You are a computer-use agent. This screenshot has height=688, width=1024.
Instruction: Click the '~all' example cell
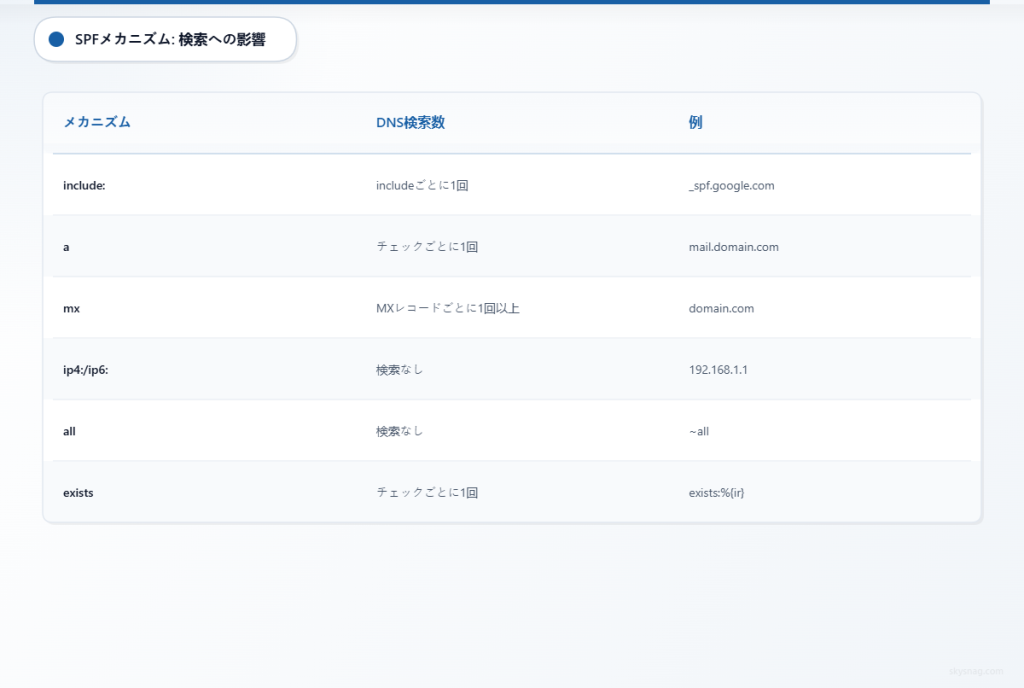[699, 431]
